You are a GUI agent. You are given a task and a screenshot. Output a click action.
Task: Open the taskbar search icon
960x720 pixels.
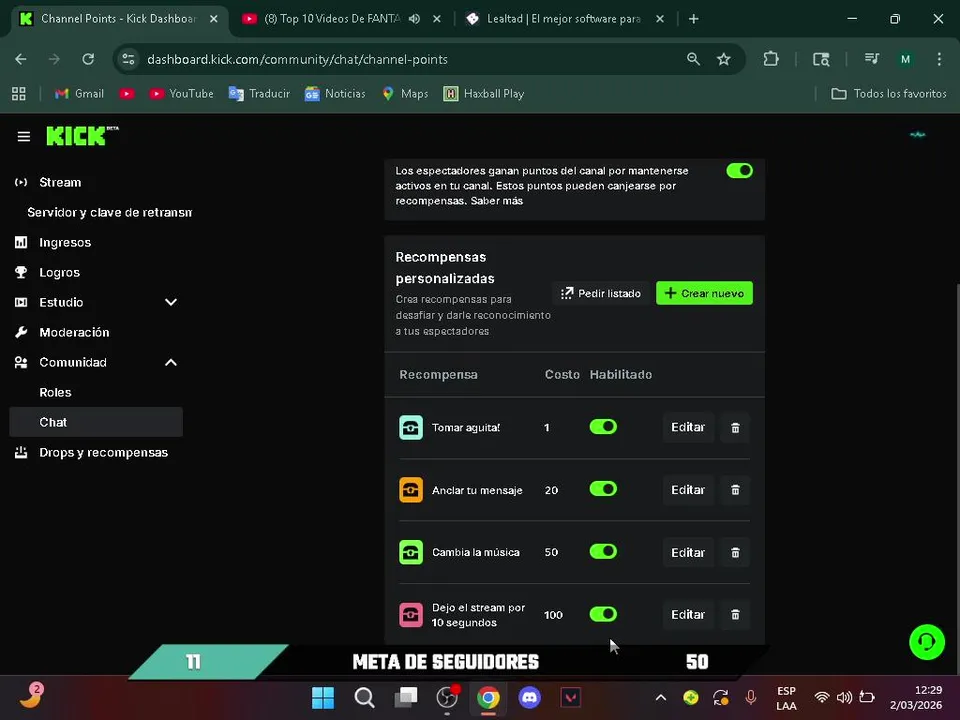tap(364, 697)
